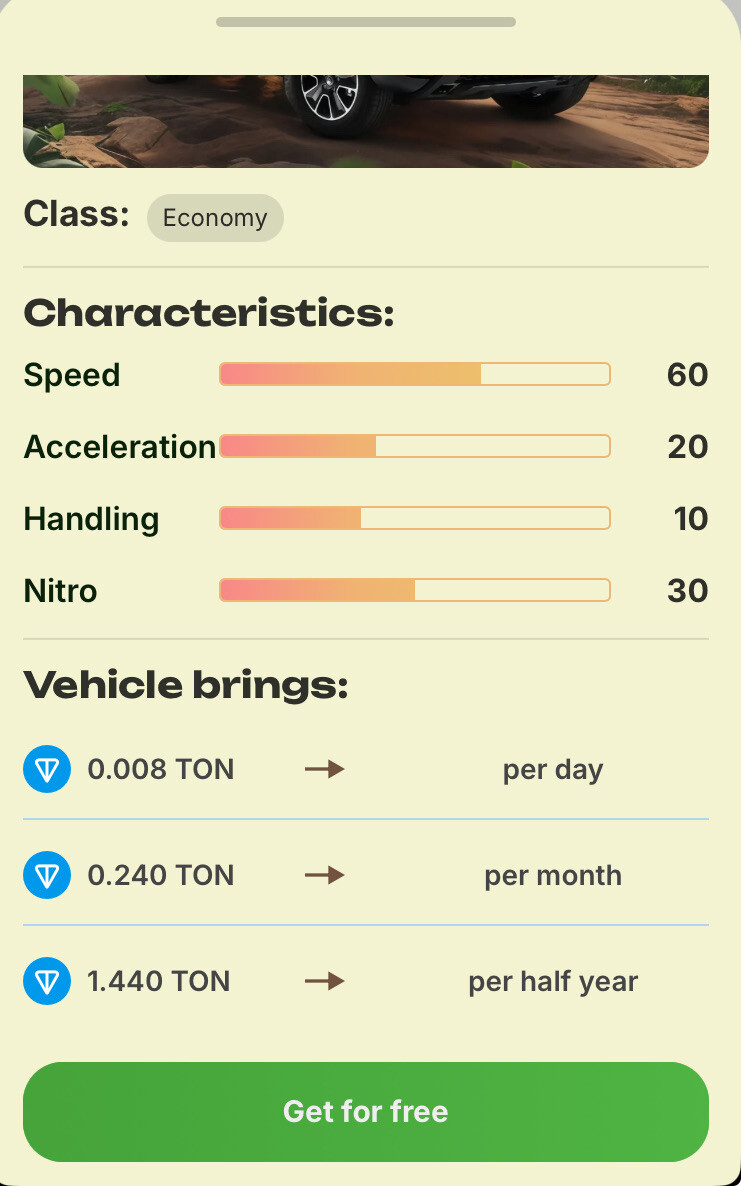Viewport: 741px width, 1186px height.
Task: Click the Vehicle brings heading
Action: click(186, 685)
